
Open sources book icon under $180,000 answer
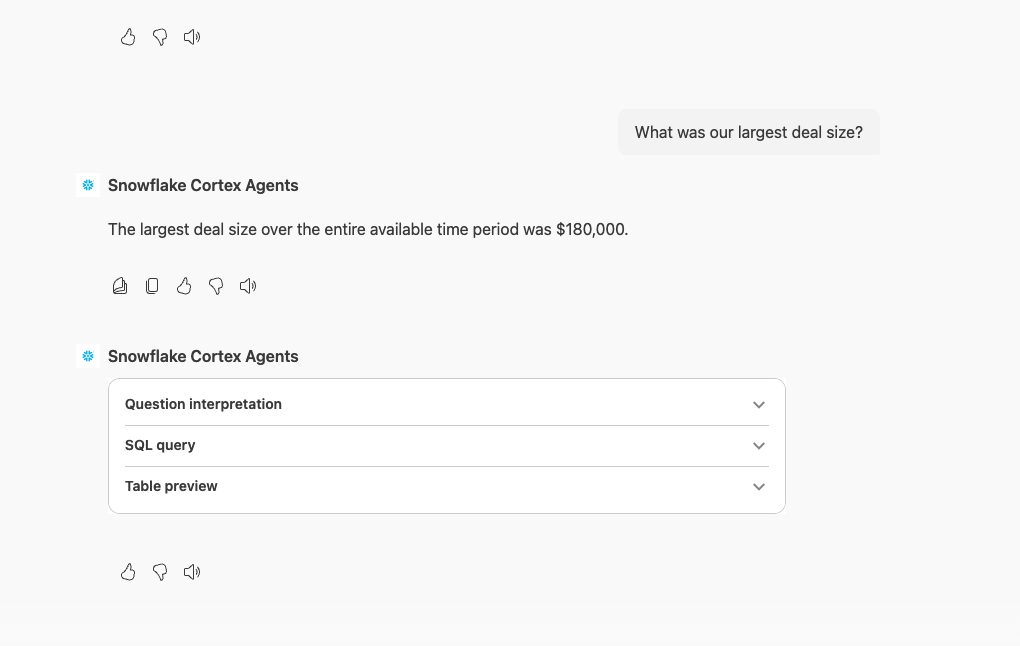coord(120,286)
